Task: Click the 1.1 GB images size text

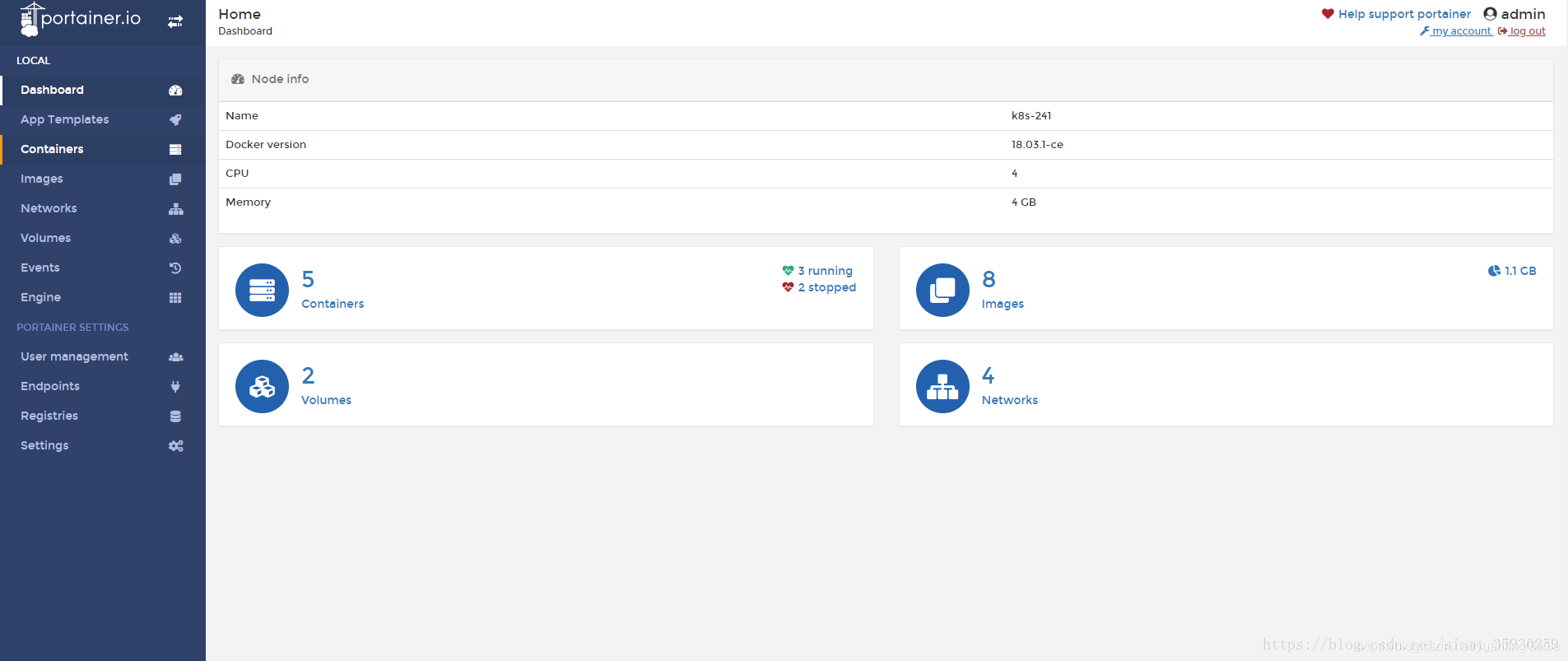Action: (x=1520, y=271)
